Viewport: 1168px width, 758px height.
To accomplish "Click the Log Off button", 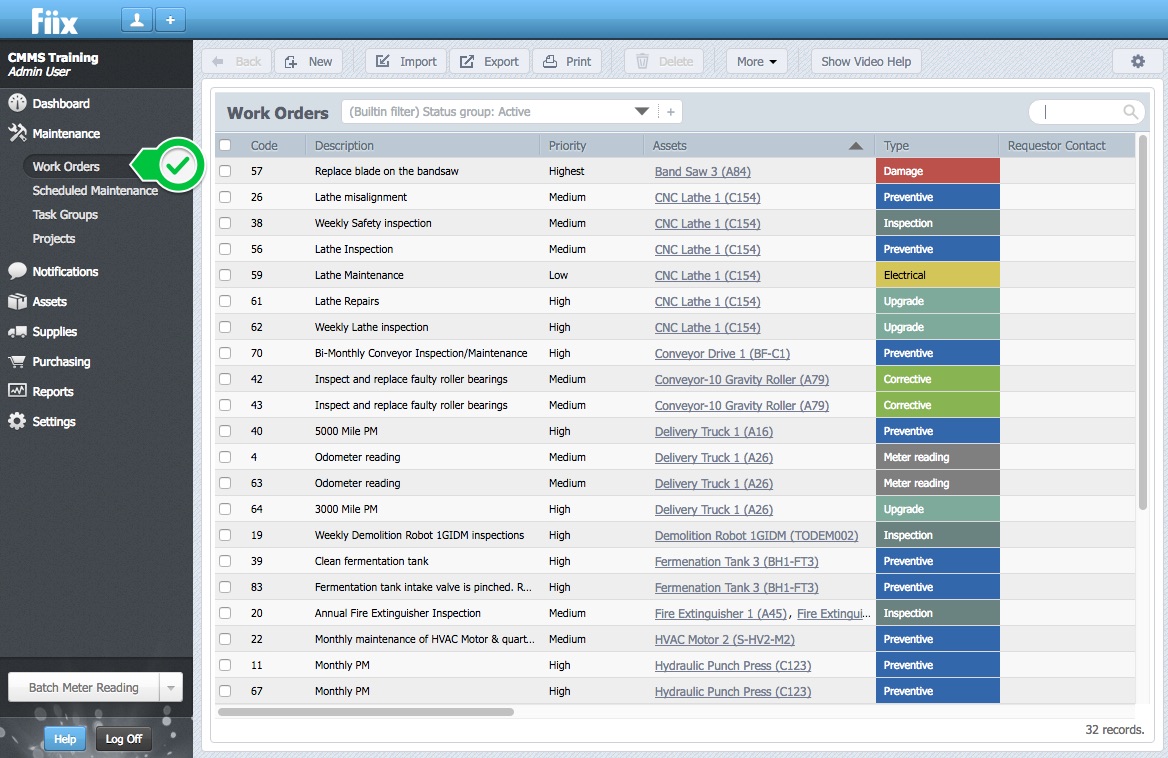I will tap(124, 739).
